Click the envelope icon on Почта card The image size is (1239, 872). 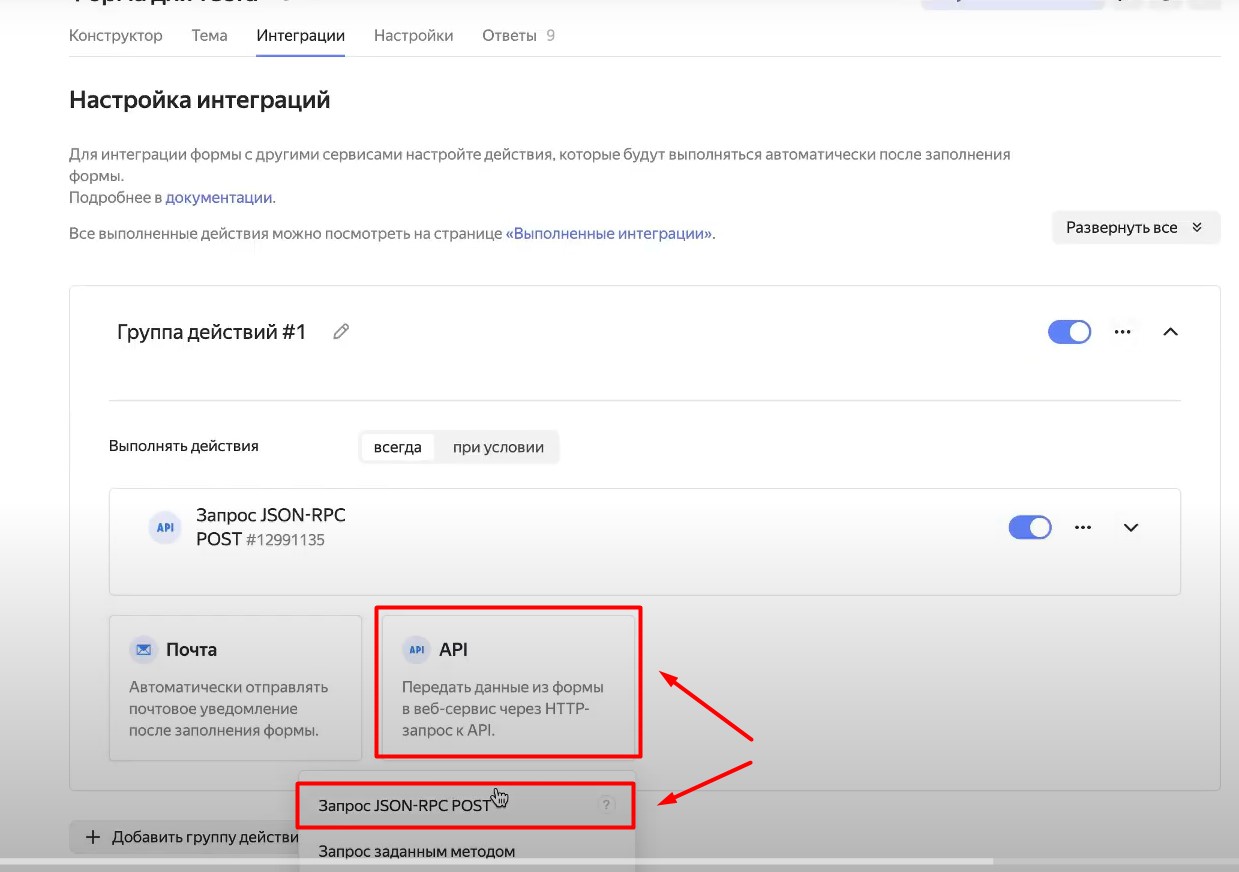145,650
